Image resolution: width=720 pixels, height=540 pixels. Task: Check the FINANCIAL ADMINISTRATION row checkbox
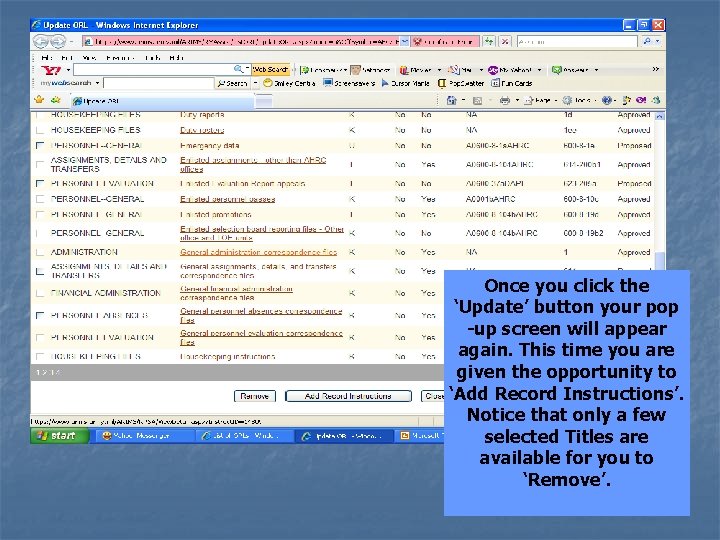(x=40, y=293)
